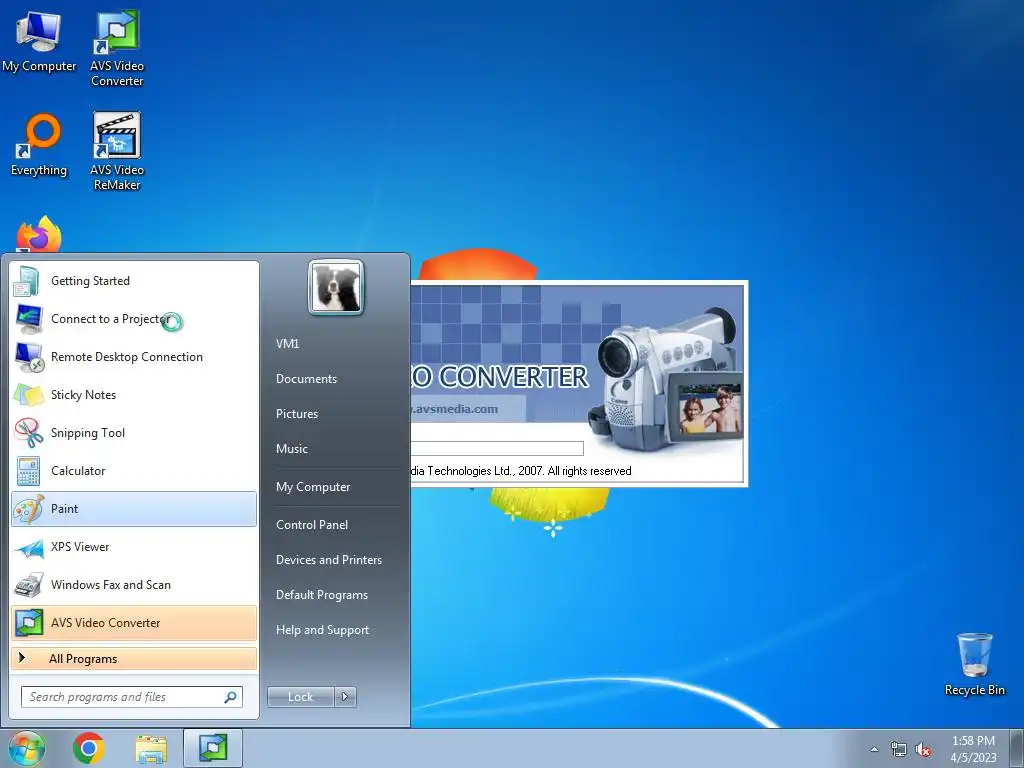Open Windows Fax and Scan
1024x768 pixels.
click(x=134, y=584)
